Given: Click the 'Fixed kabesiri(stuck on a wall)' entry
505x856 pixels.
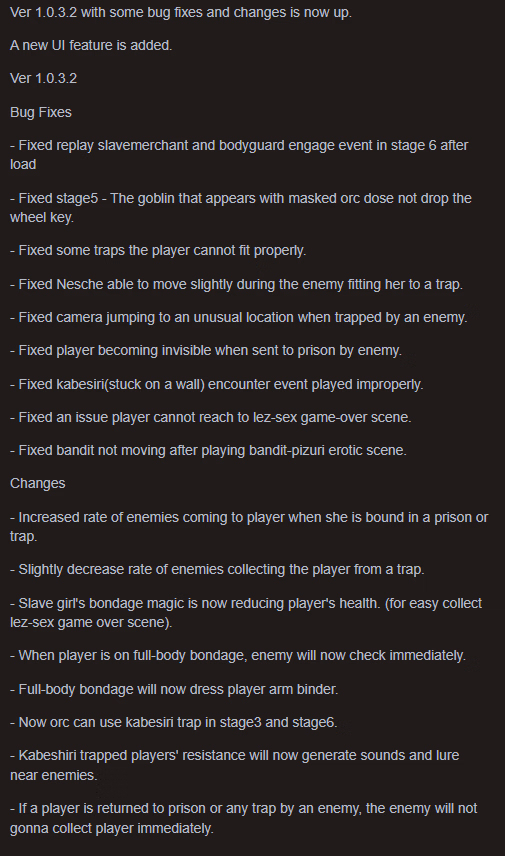Looking at the screenshot, I should [217, 384].
